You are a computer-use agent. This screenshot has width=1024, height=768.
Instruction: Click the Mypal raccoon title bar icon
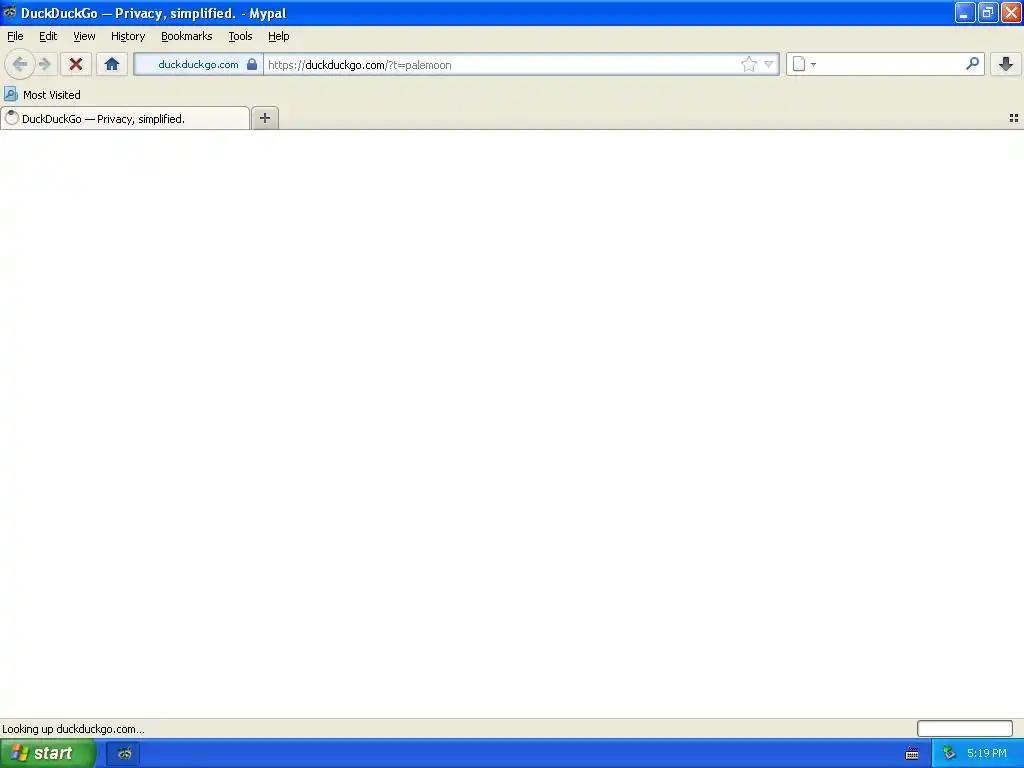pos(10,12)
